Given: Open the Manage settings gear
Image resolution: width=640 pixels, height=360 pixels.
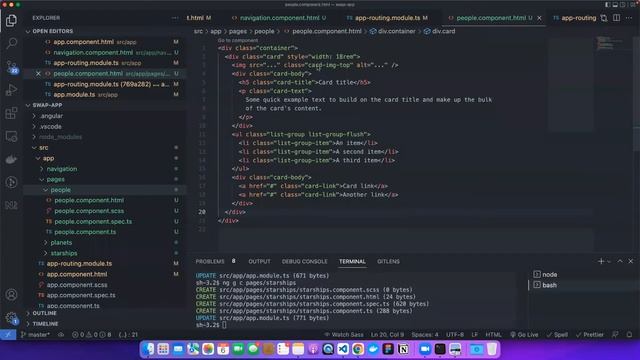Looking at the screenshot, I should pyautogui.click(x=11, y=318).
